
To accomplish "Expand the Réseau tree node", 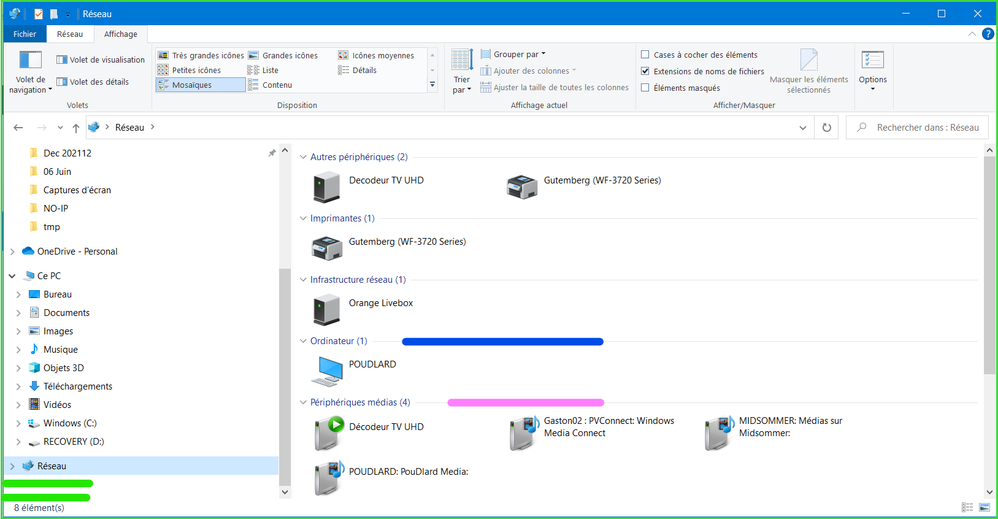I will coord(12,466).
